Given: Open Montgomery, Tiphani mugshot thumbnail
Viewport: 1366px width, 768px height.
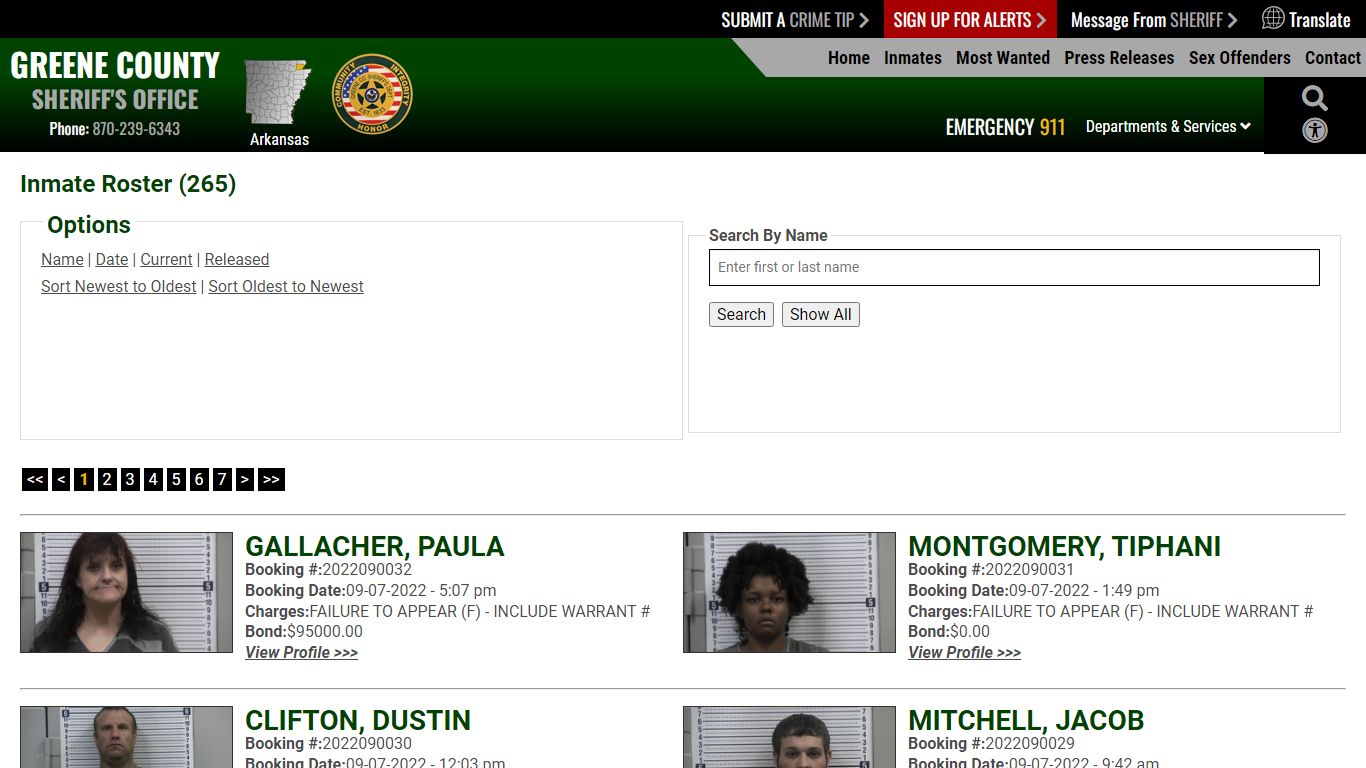Looking at the screenshot, I should coord(789,592).
